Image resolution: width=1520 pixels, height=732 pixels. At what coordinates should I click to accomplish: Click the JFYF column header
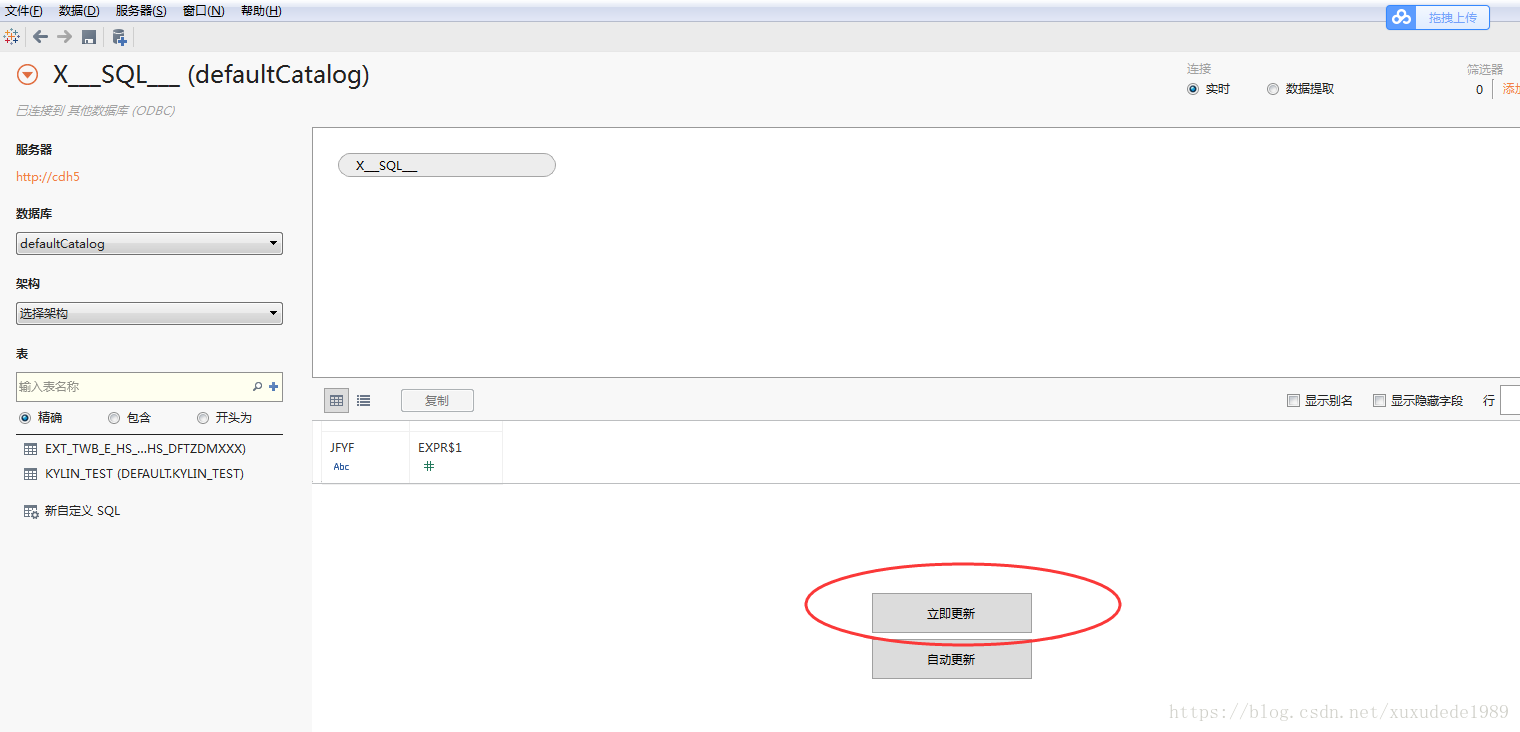coord(342,448)
